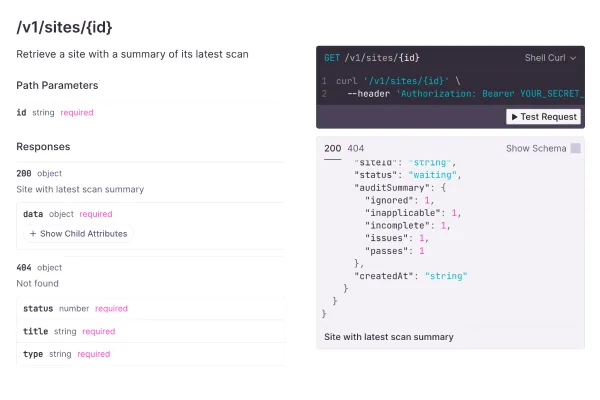The image size is (600, 400).
Task: Click the play icon on Test Request
Action: (515, 117)
